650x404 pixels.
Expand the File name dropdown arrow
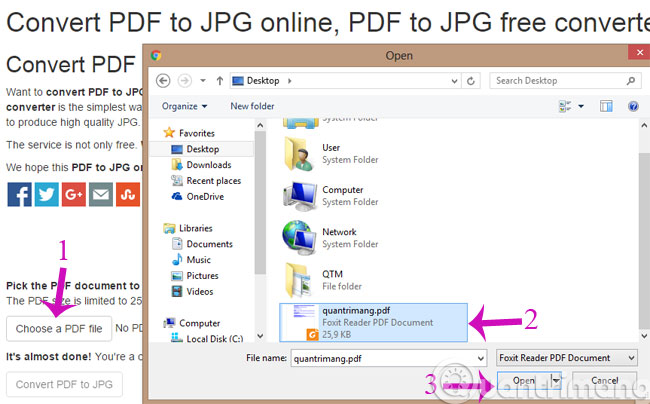coord(480,358)
